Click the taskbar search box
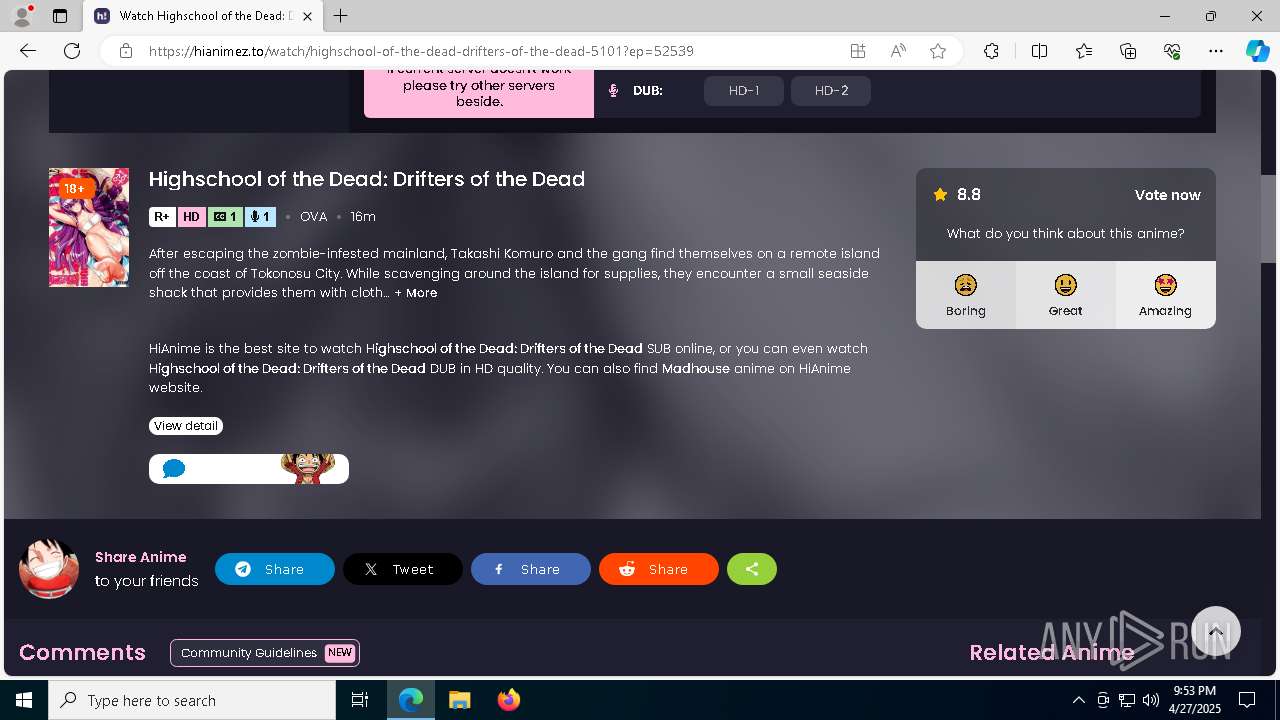This screenshot has height=720, width=1280. point(192,700)
